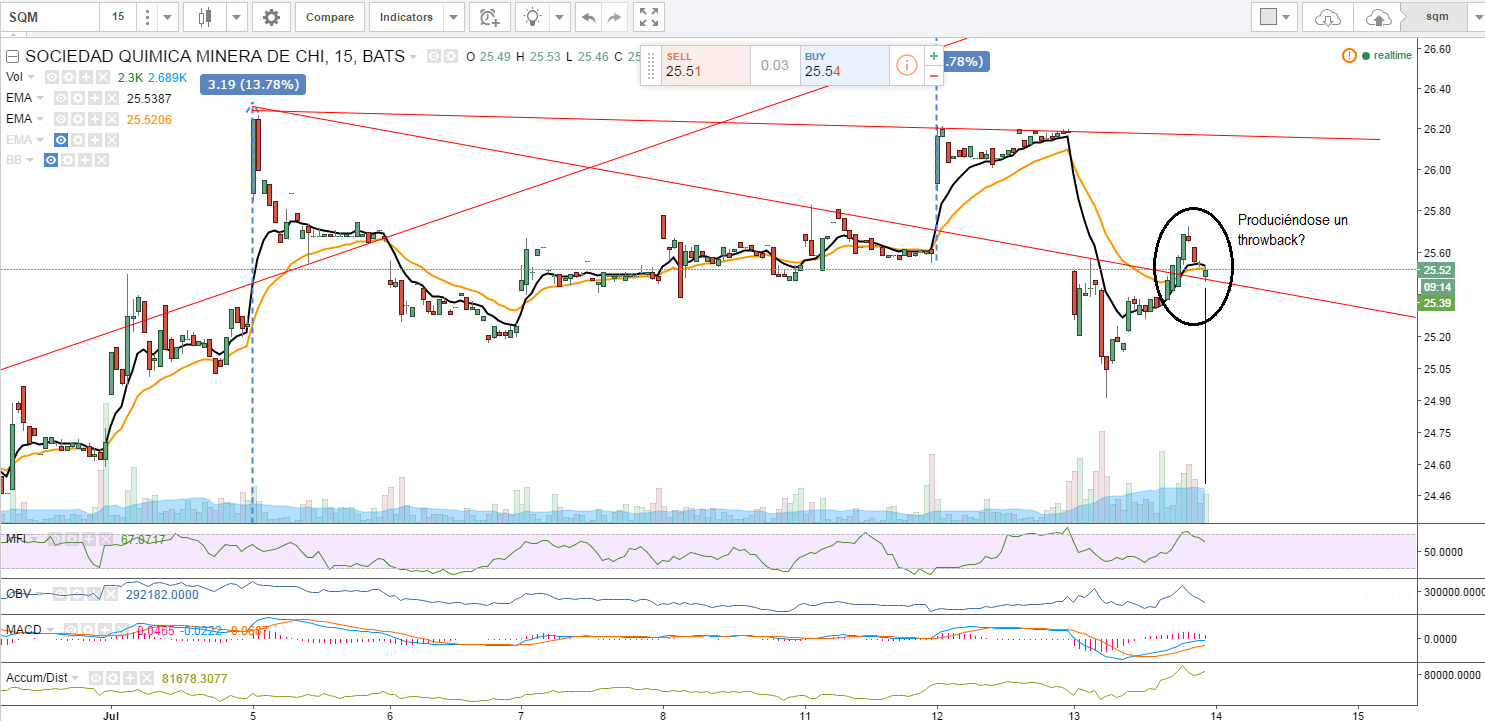Open order info circle icon in trading panel
The width and height of the screenshot is (1485, 721).
[x=906, y=66]
